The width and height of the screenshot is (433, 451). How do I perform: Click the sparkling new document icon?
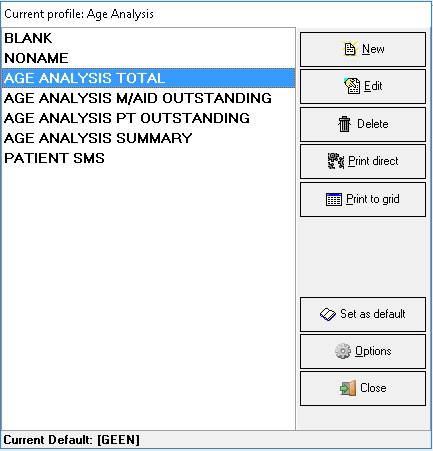pyautogui.click(x=350, y=49)
